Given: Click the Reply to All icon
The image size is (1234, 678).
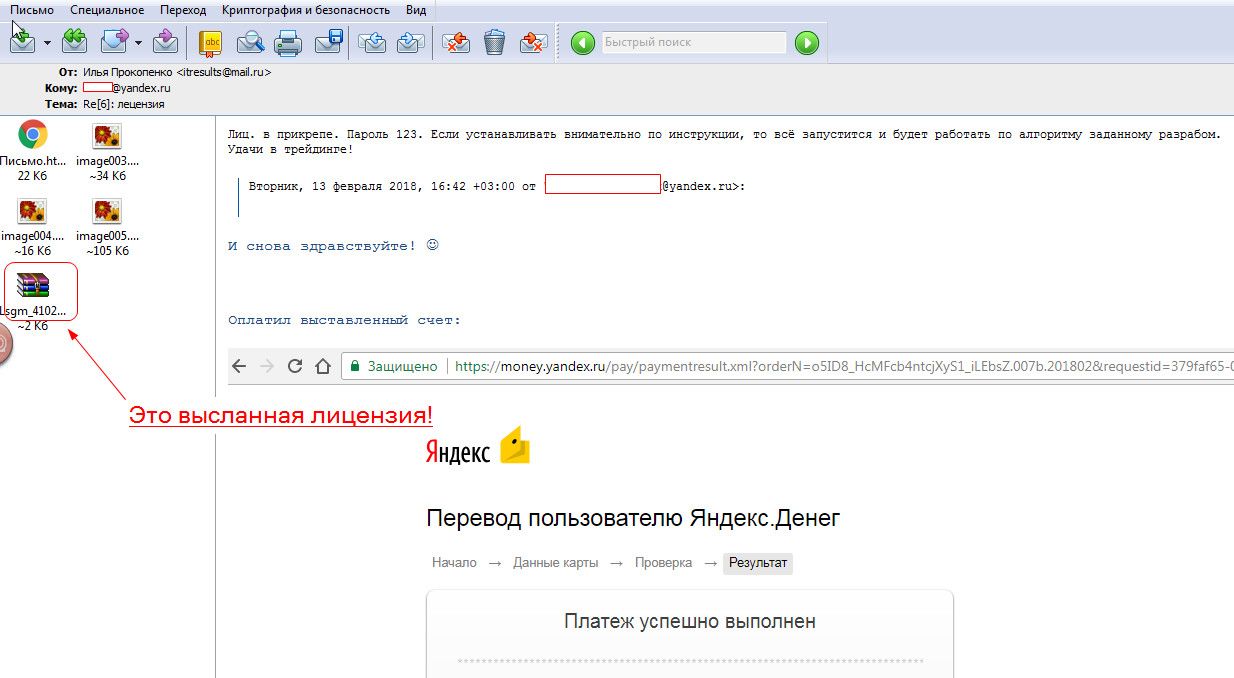Looking at the screenshot, I should point(74,42).
